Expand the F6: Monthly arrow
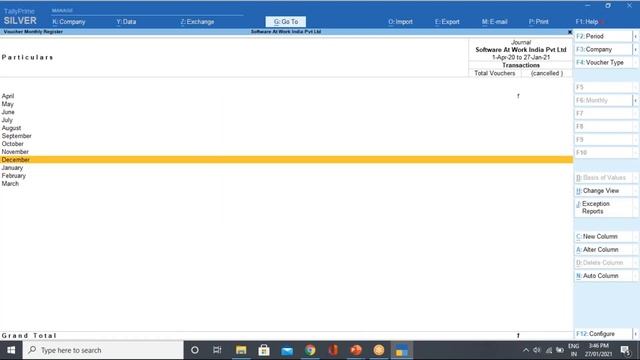 636,100
